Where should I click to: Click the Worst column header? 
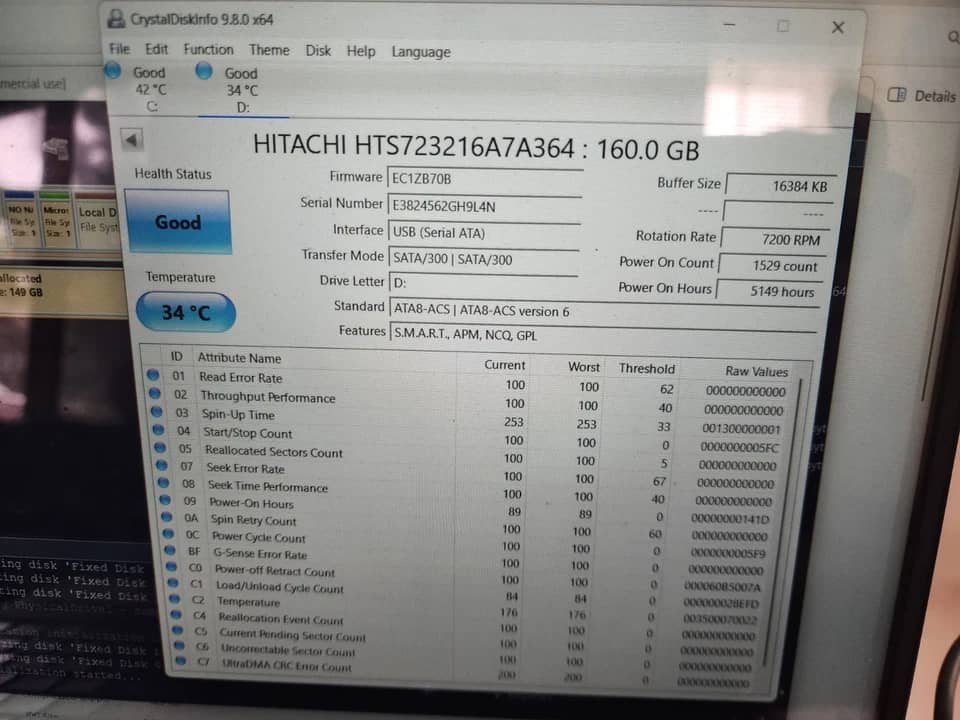coord(584,367)
